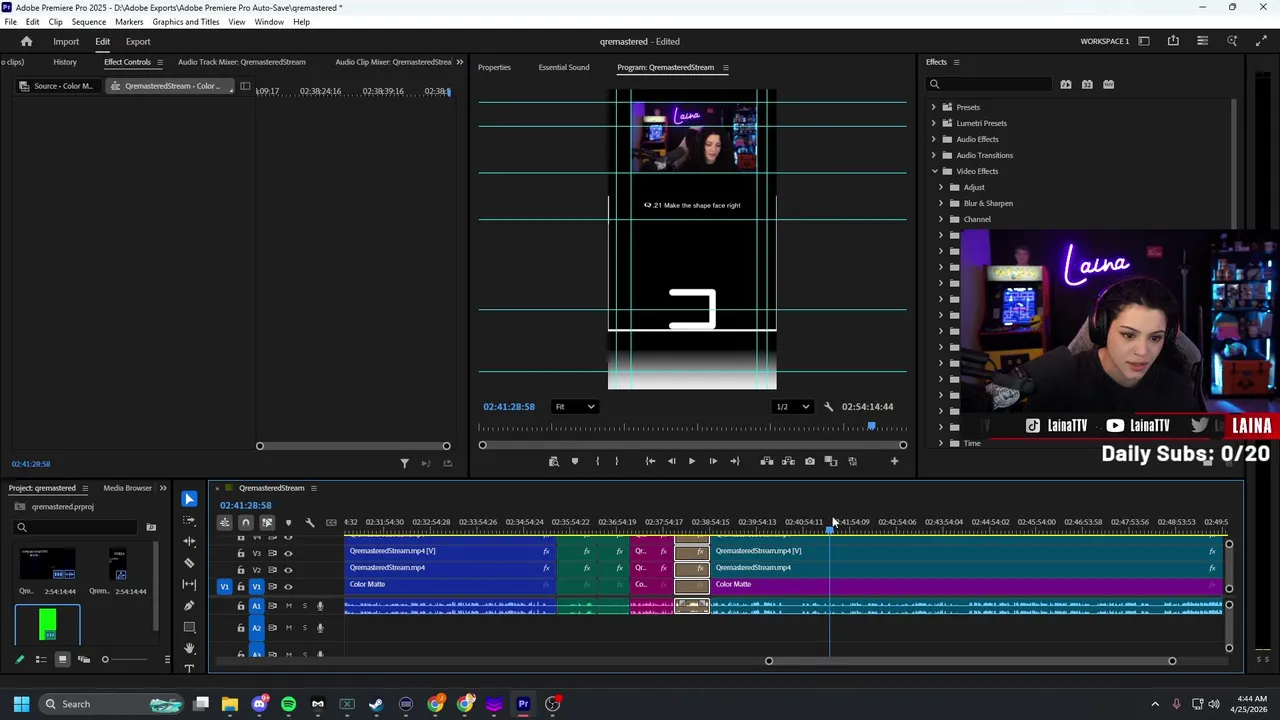The height and width of the screenshot is (720, 1280).
Task: Switch to the Essential Sound tab
Action: (x=564, y=67)
